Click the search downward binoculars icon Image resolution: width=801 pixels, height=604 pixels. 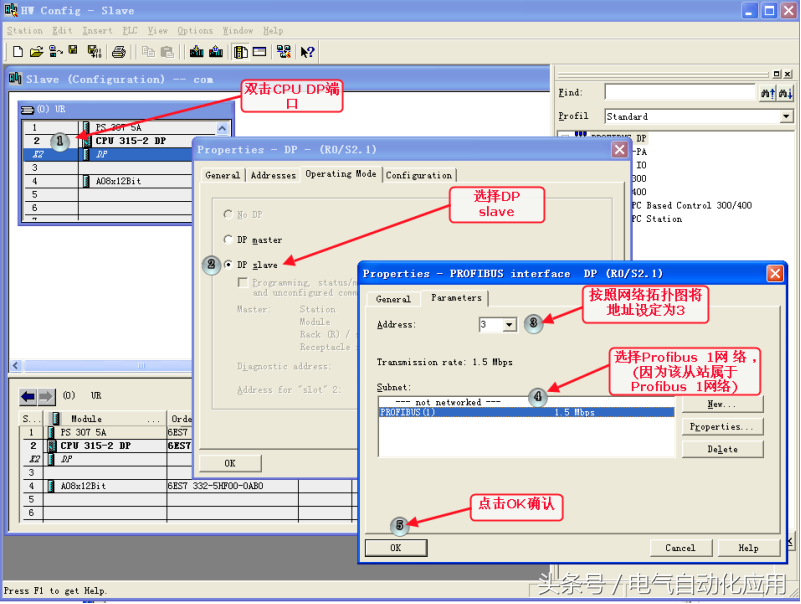click(786, 93)
